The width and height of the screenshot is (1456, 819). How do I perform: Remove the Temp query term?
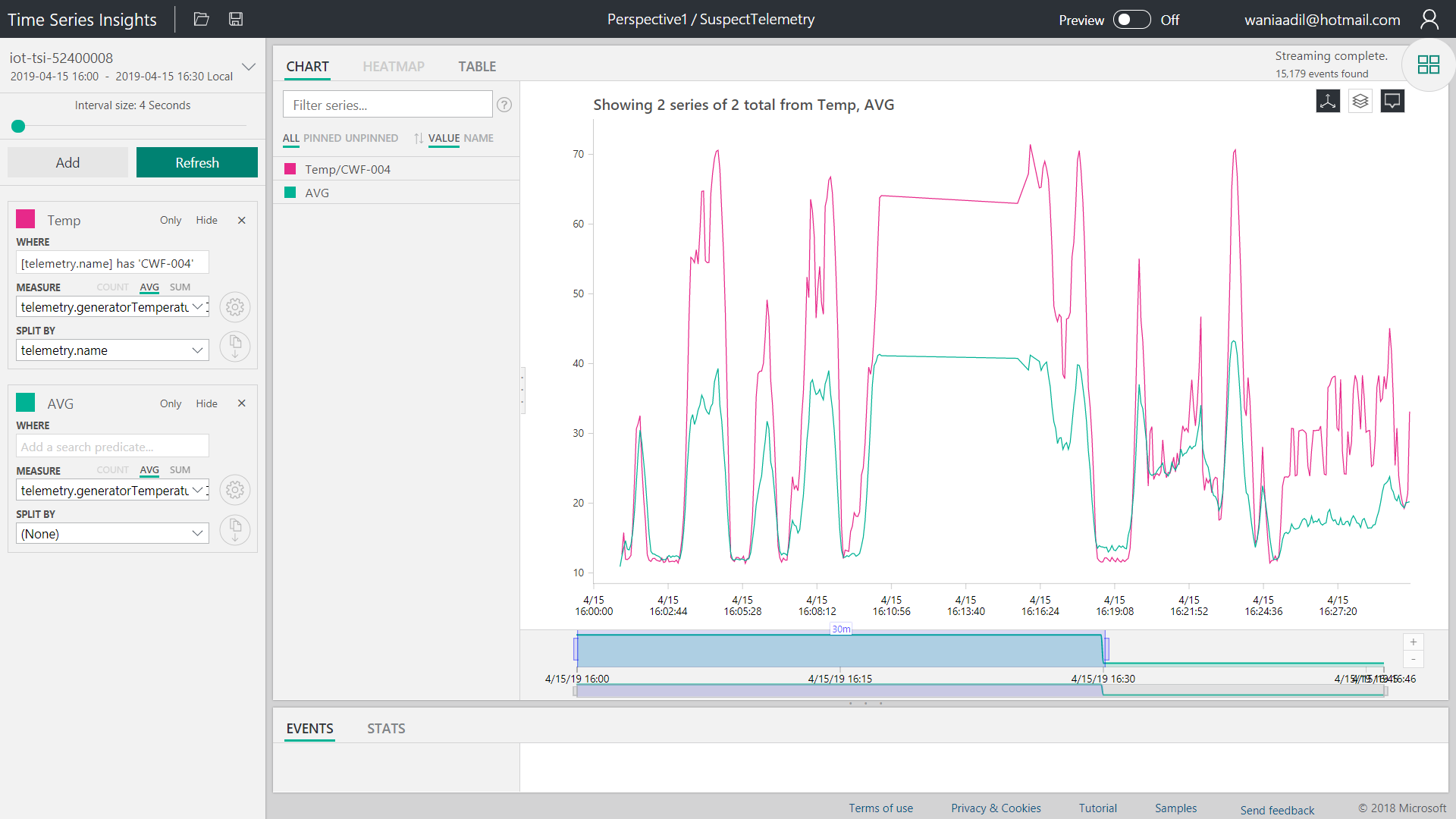[x=241, y=220]
